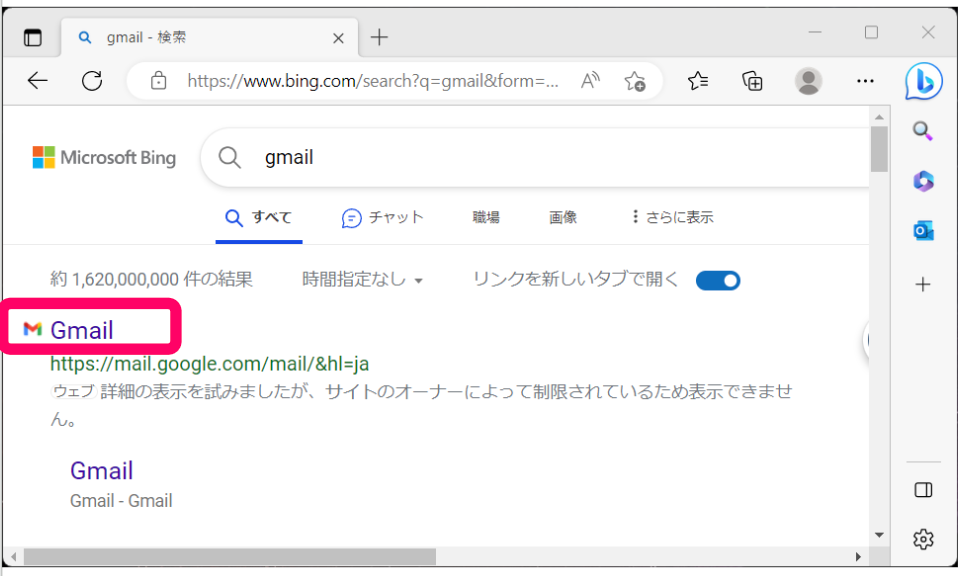Click the 約 1,620,000,000 件の結果 text
Image resolution: width=968 pixels, height=576 pixels.
click(x=151, y=280)
